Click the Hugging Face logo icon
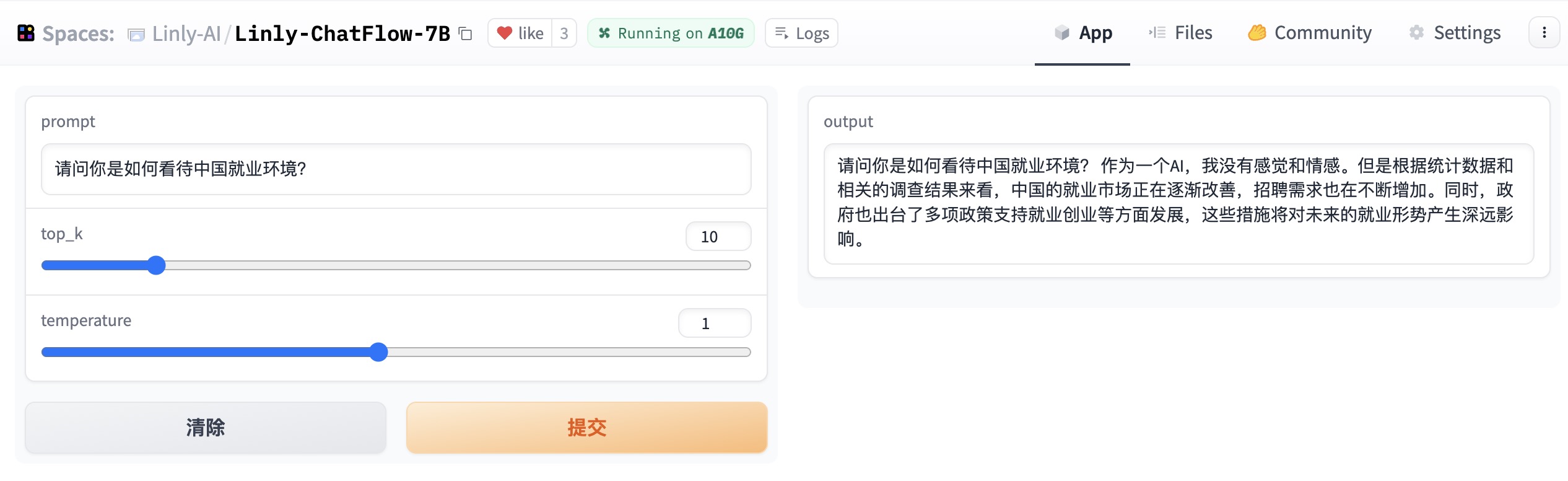 (26, 33)
